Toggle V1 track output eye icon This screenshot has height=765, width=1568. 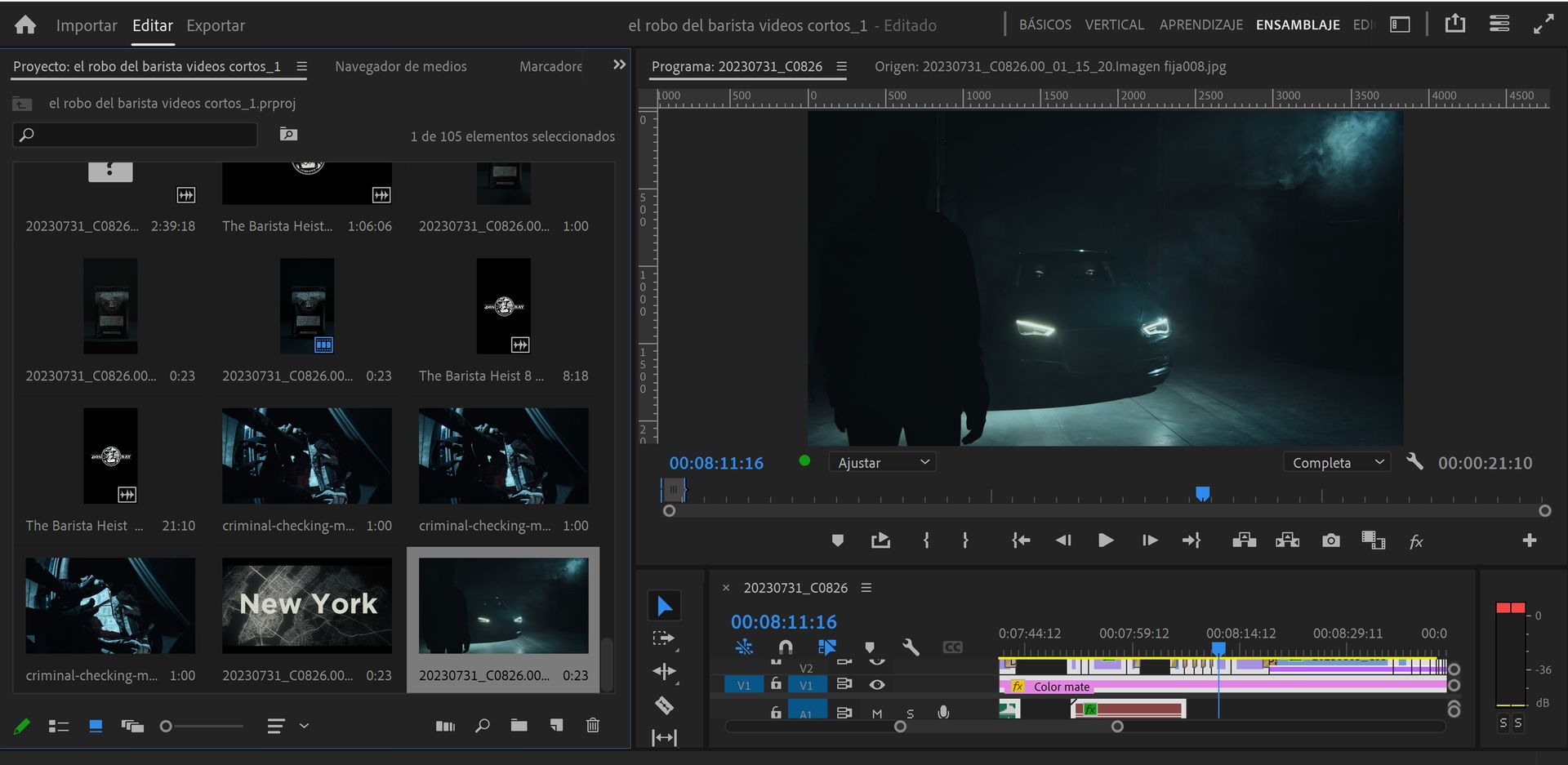(x=877, y=685)
